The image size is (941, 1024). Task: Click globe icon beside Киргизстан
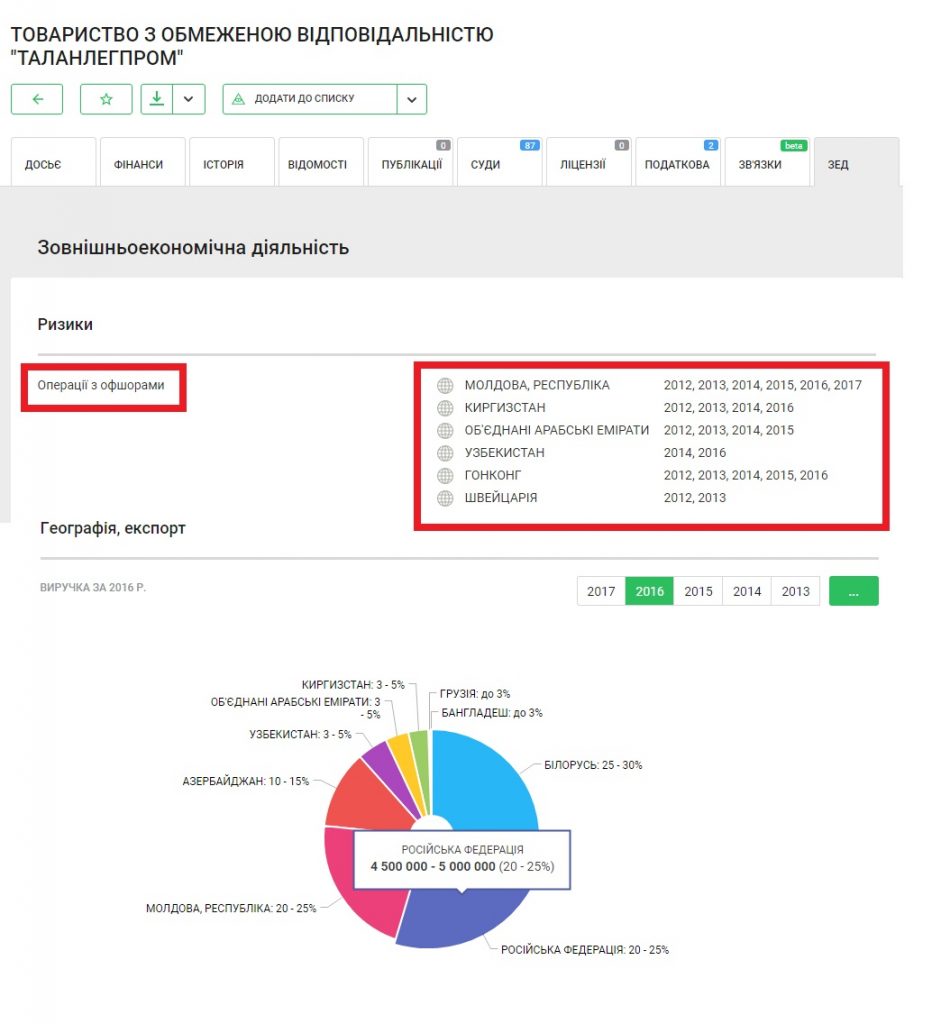(445, 408)
